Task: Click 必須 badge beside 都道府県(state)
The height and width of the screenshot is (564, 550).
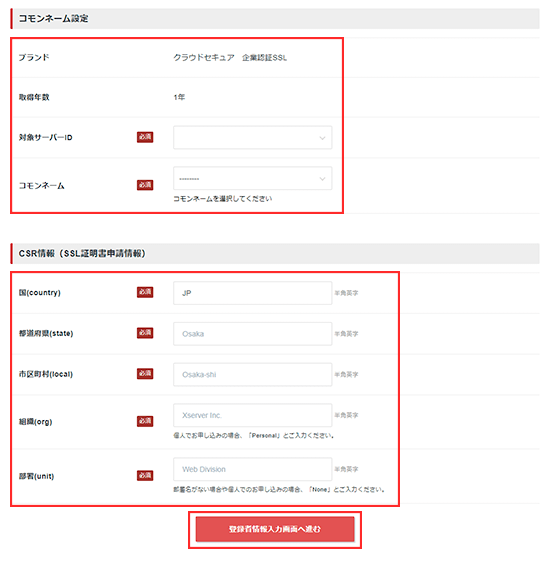Action: 145,333
